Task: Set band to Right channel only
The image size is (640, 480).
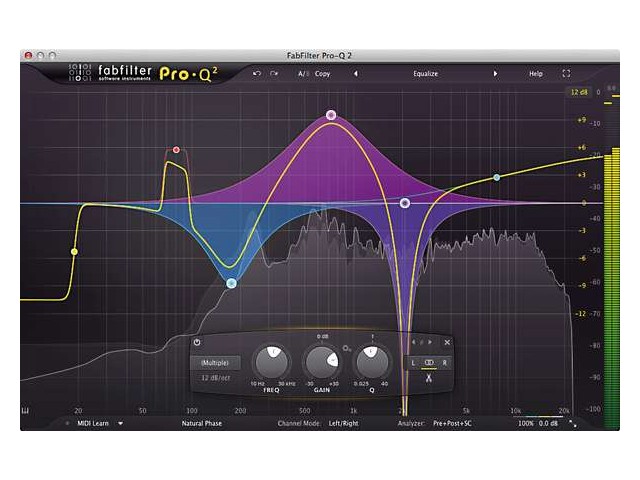Action: coord(444,362)
